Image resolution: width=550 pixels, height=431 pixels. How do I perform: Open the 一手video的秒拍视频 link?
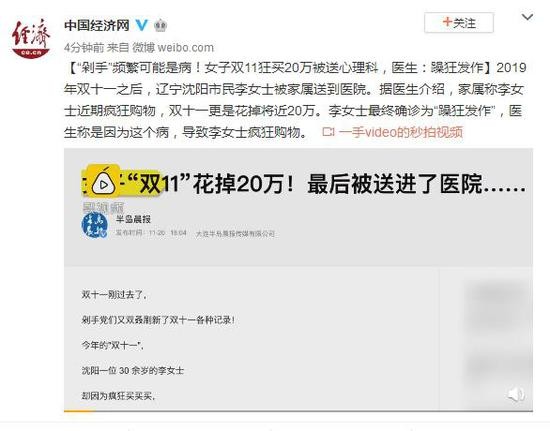401,132
